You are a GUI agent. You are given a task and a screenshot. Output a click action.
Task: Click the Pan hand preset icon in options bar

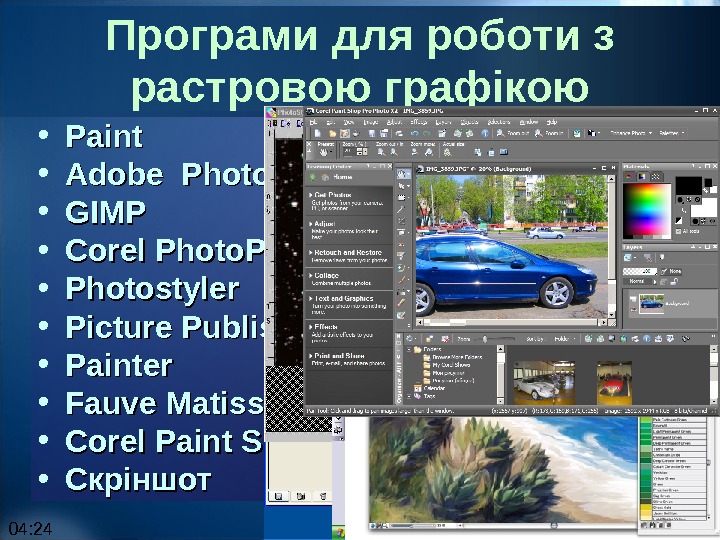325,152
